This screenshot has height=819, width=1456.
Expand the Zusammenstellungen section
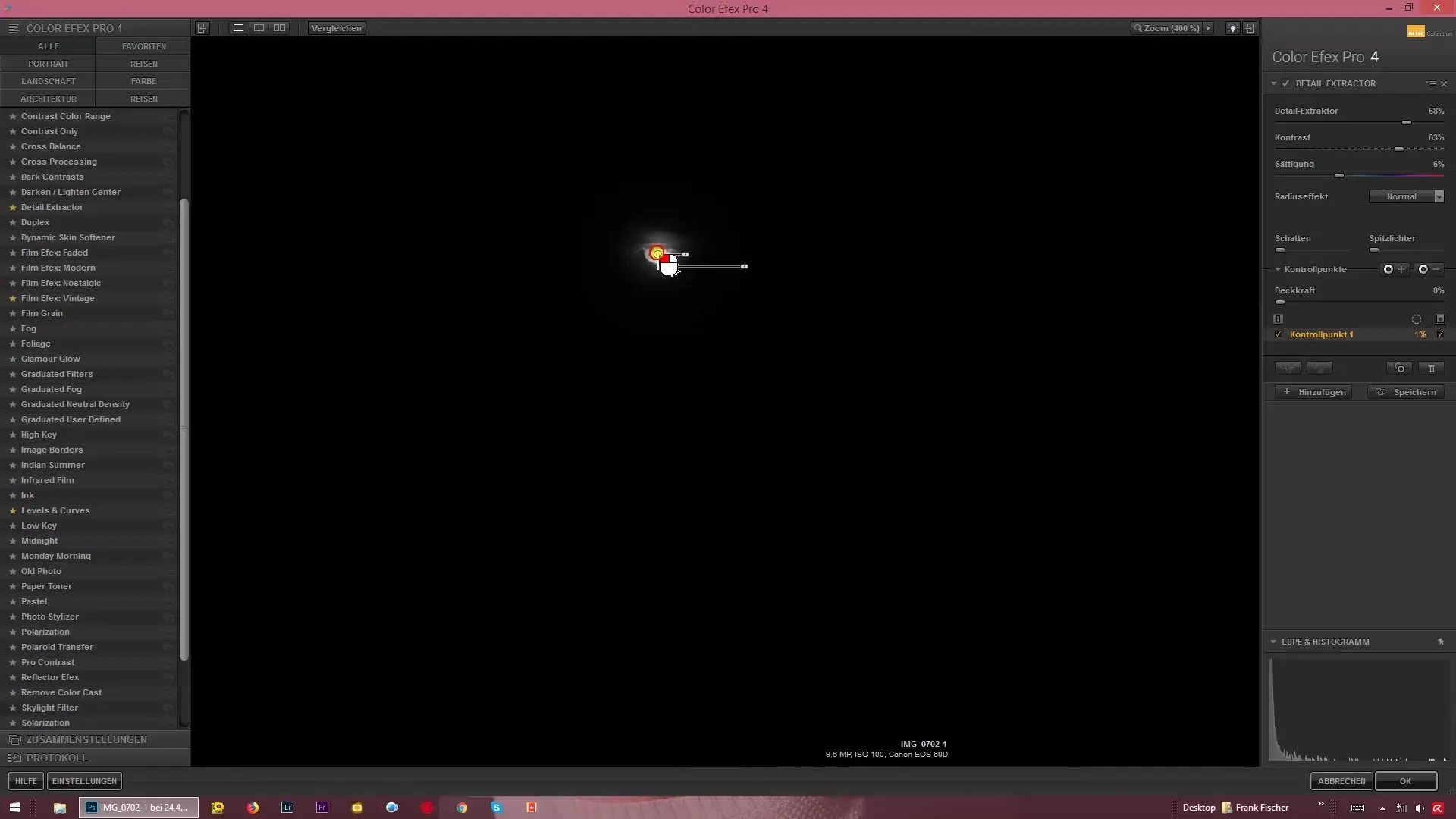[95, 739]
